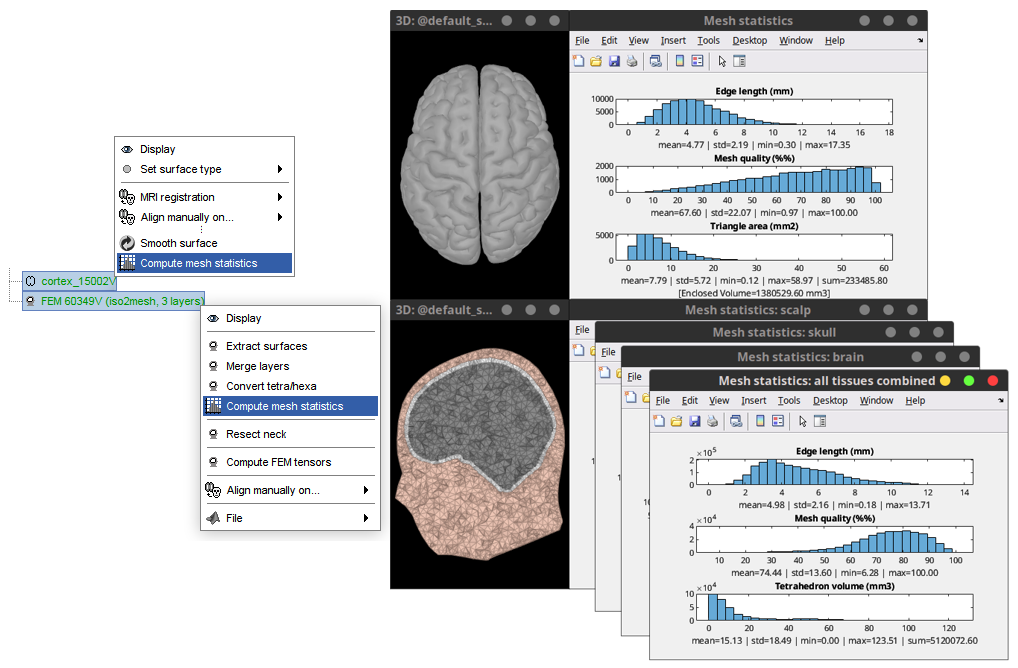Select the FEM 60349V (iso2mesh, 3 layers) node
Screen dimensions: 1018x668
(x=121, y=300)
